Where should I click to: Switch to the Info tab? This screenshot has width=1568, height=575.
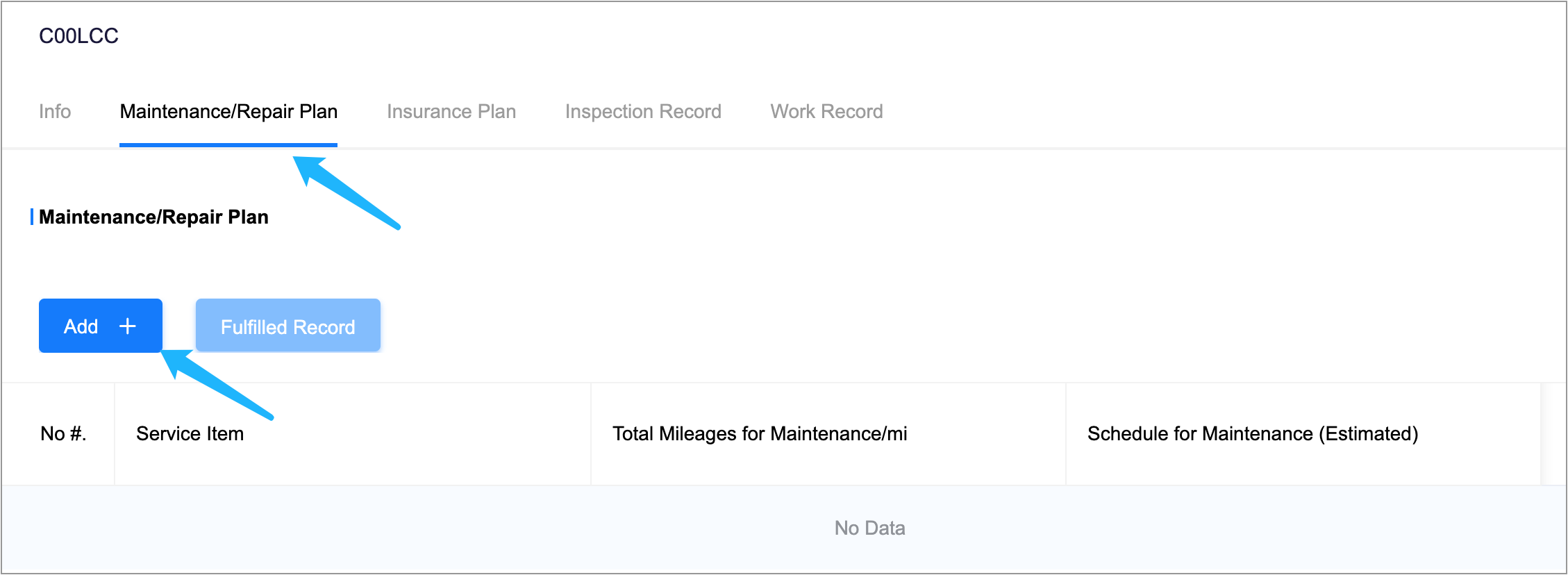point(55,111)
